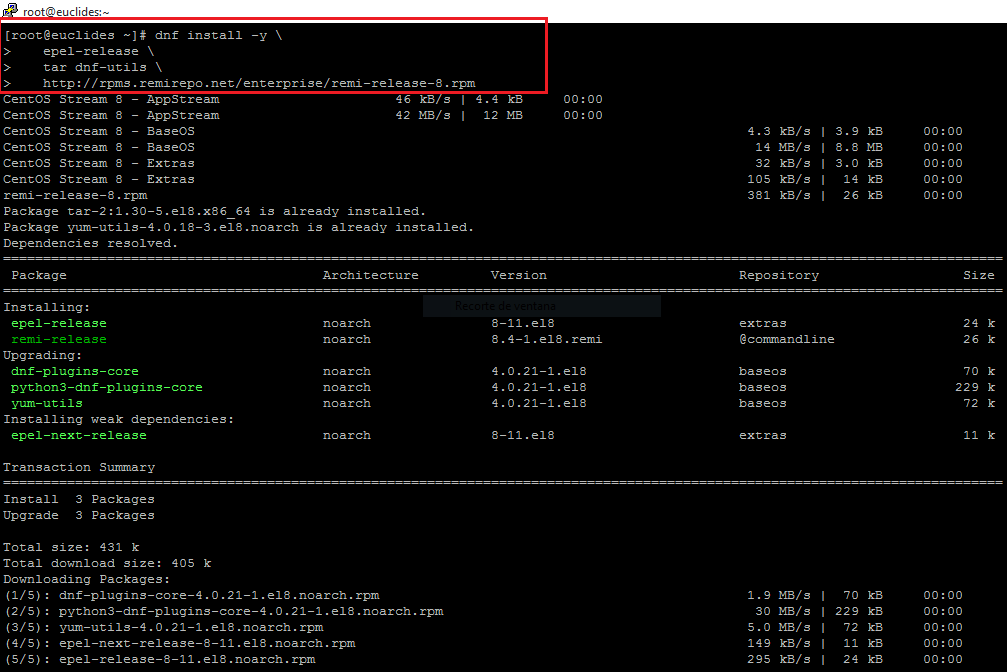Click the Size column header
The image size is (1007, 672).
click(x=978, y=275)
